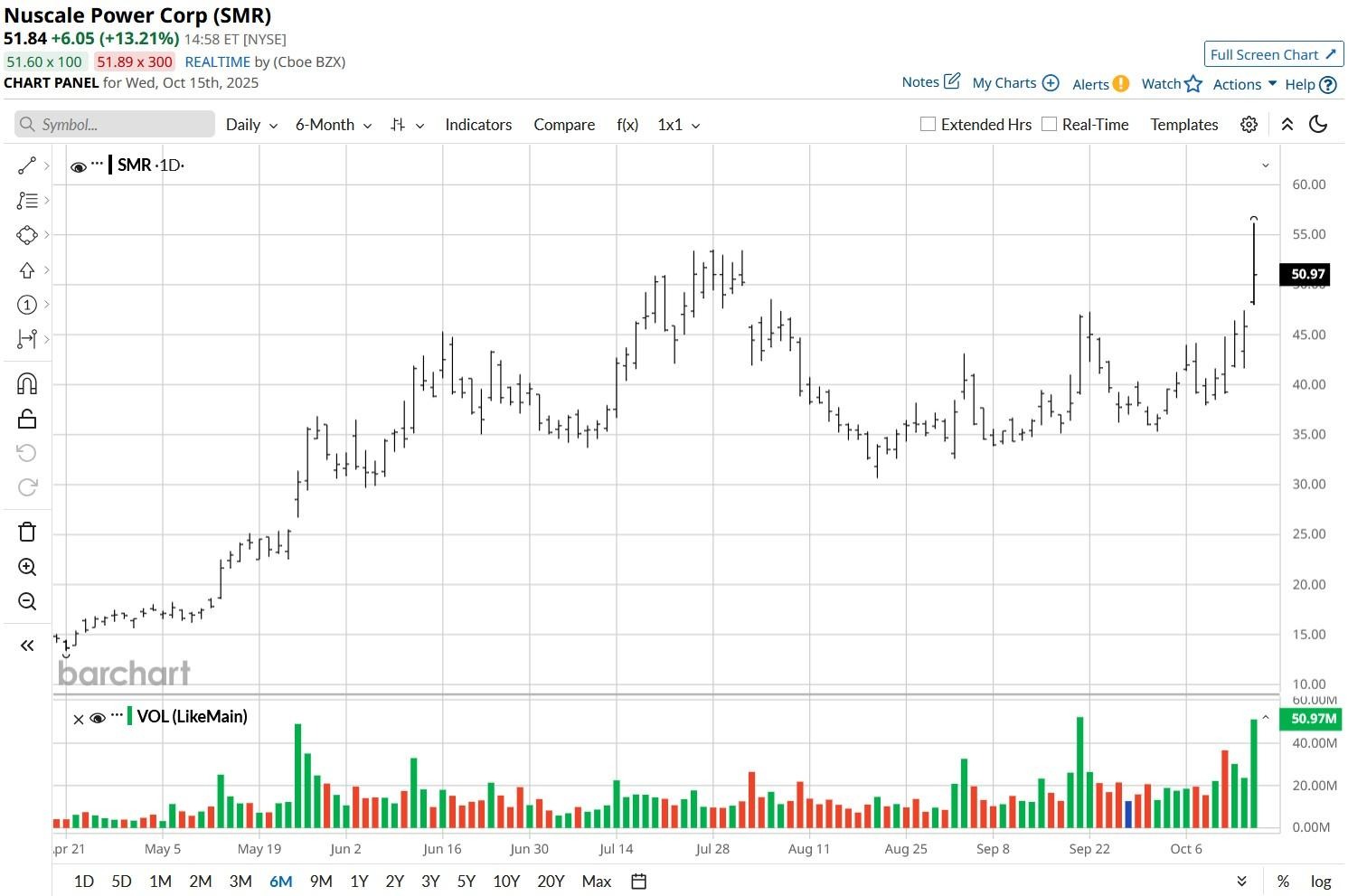Click the Notes edit icon

tap(952, 81)
